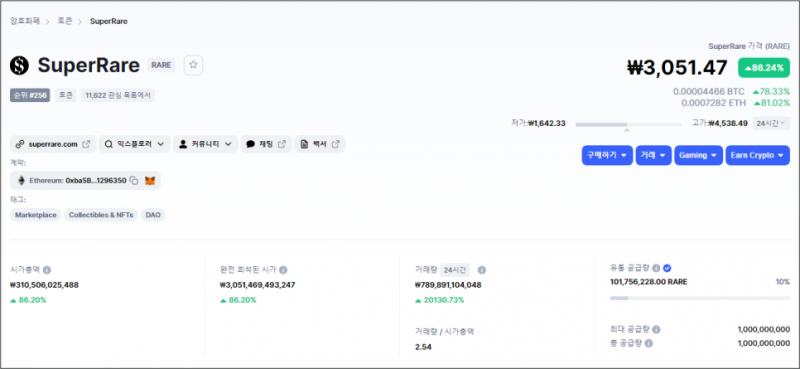Click the 20130.73% volume change
The height and width of the screenshot is (369, 800).
(x=440, y=300)
